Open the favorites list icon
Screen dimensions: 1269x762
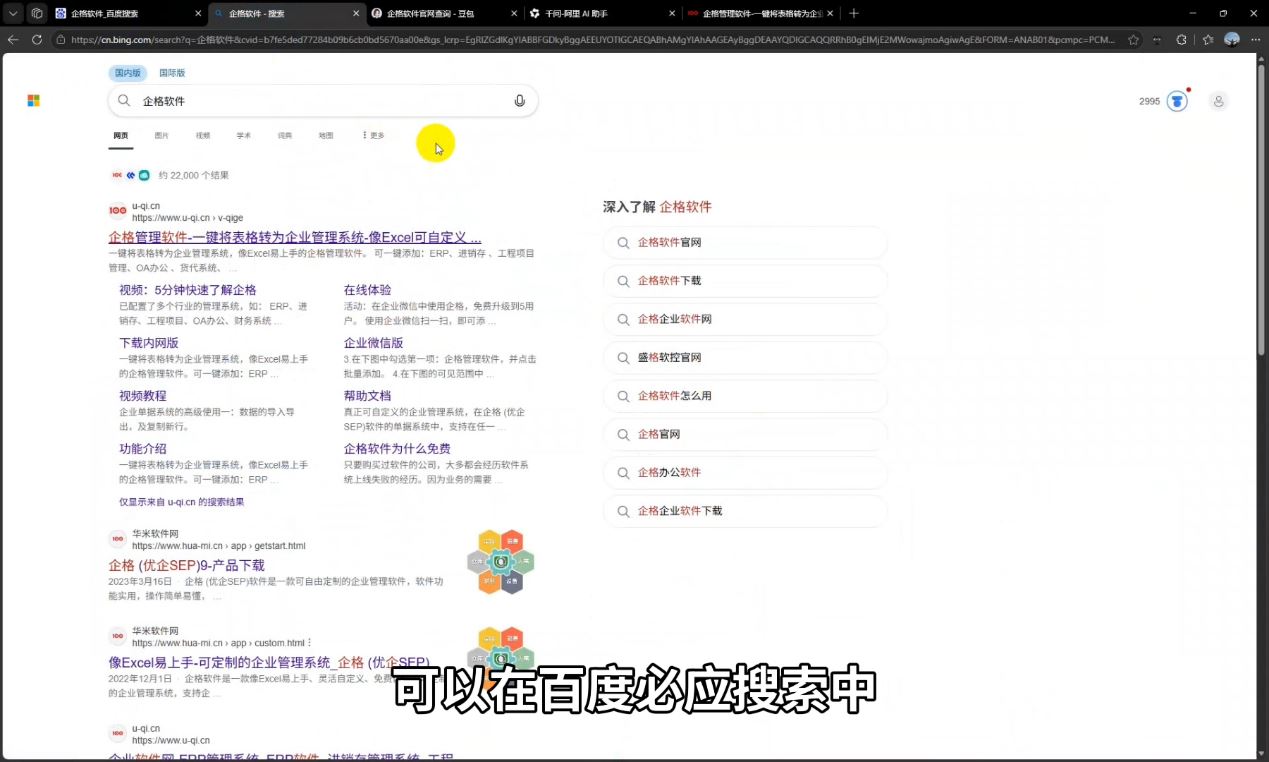click(1207, 40)
